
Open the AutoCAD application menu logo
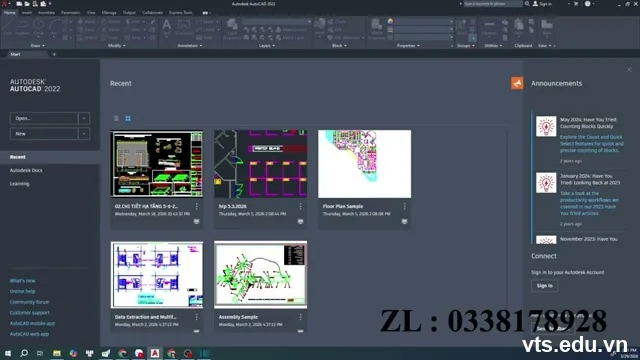point(4,4)
